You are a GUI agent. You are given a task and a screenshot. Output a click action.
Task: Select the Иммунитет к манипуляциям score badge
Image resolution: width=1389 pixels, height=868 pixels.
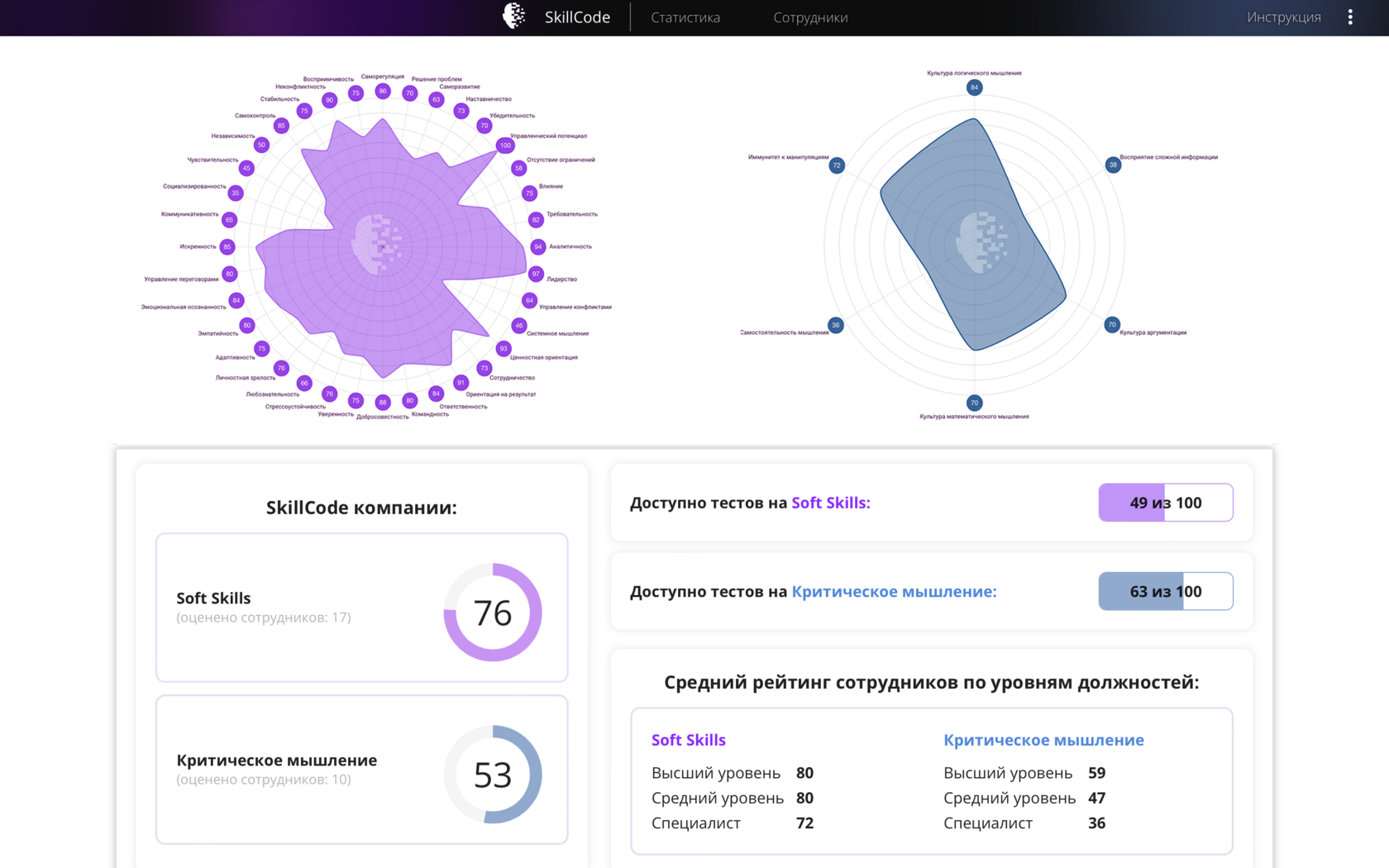[x=837, y=165]
